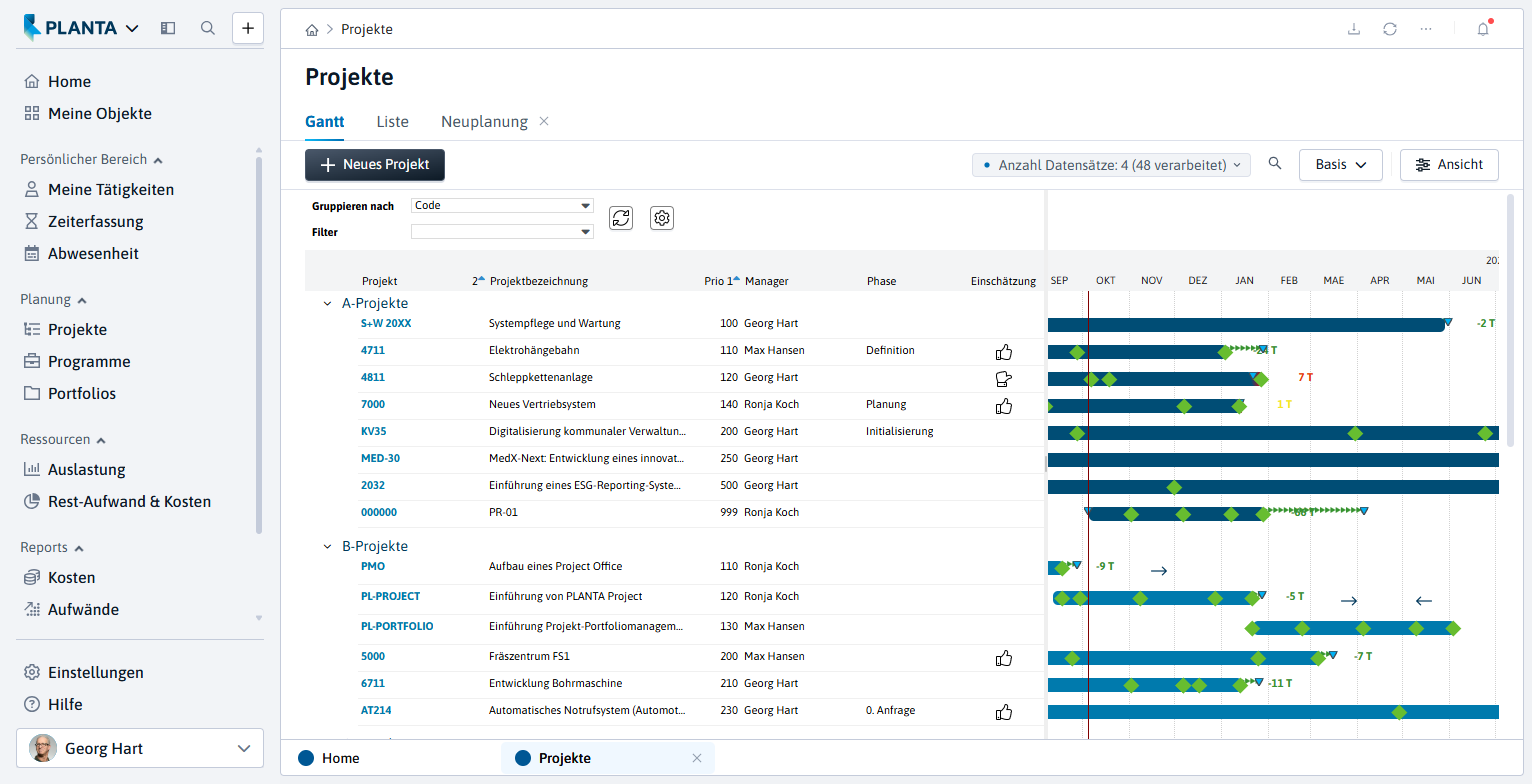The width and height of the screenshot is (1532, 784).
Task: Collapse the B-Projekte group
Action: [327, 546]
